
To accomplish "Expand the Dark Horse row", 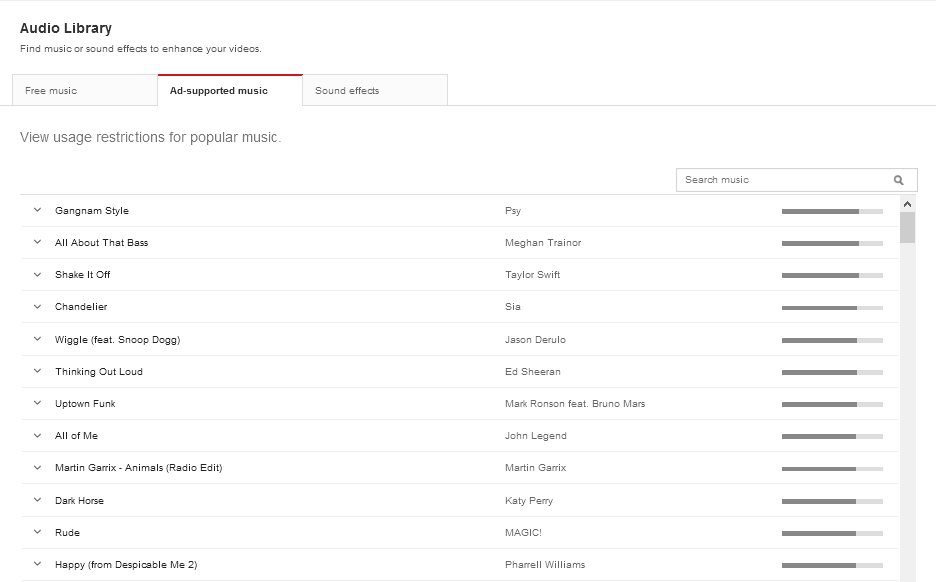I will tap(37, 500).
